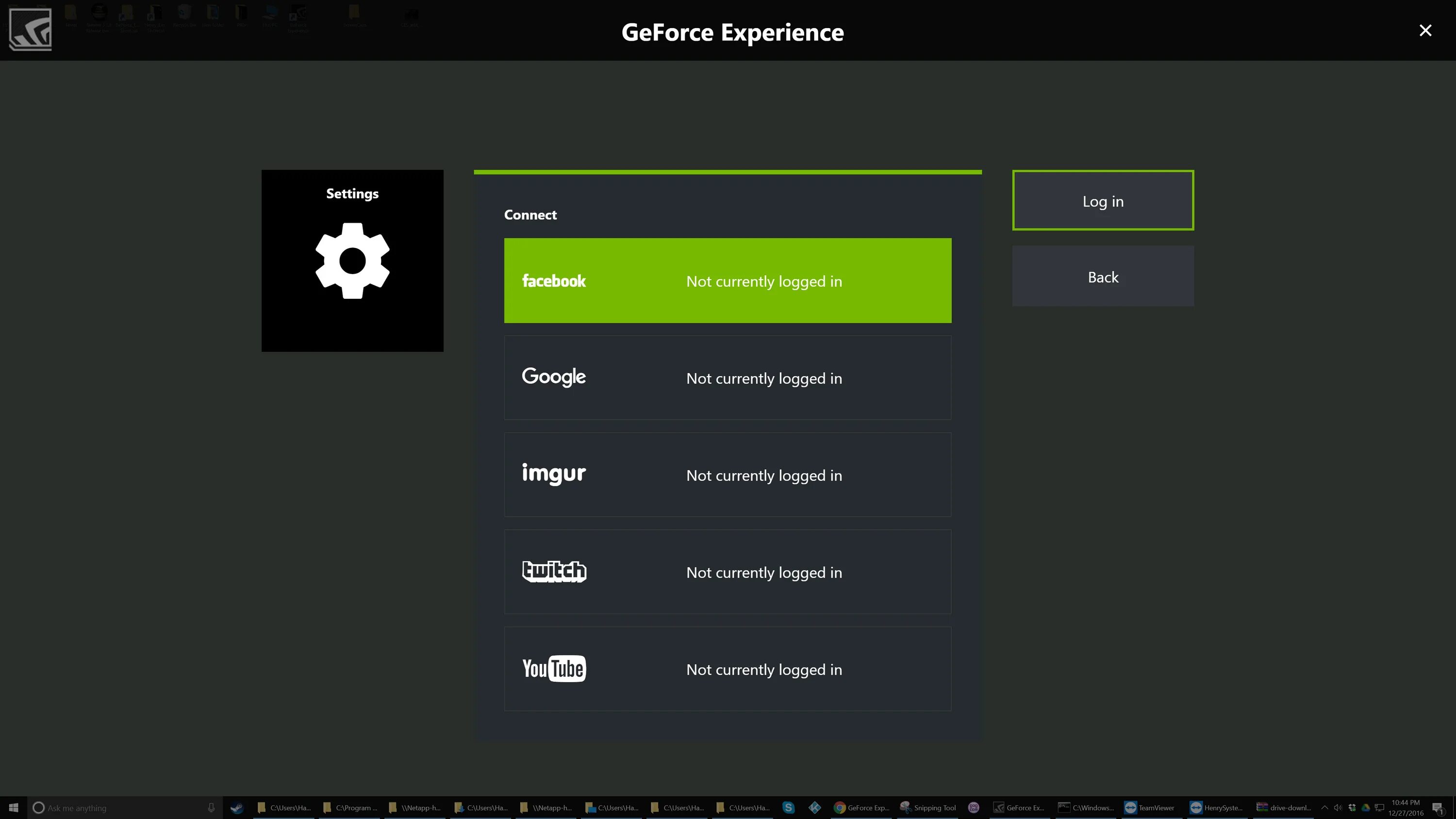Click the Facebook connect option
Screen dimensions: 1456x819
(728, 280)
